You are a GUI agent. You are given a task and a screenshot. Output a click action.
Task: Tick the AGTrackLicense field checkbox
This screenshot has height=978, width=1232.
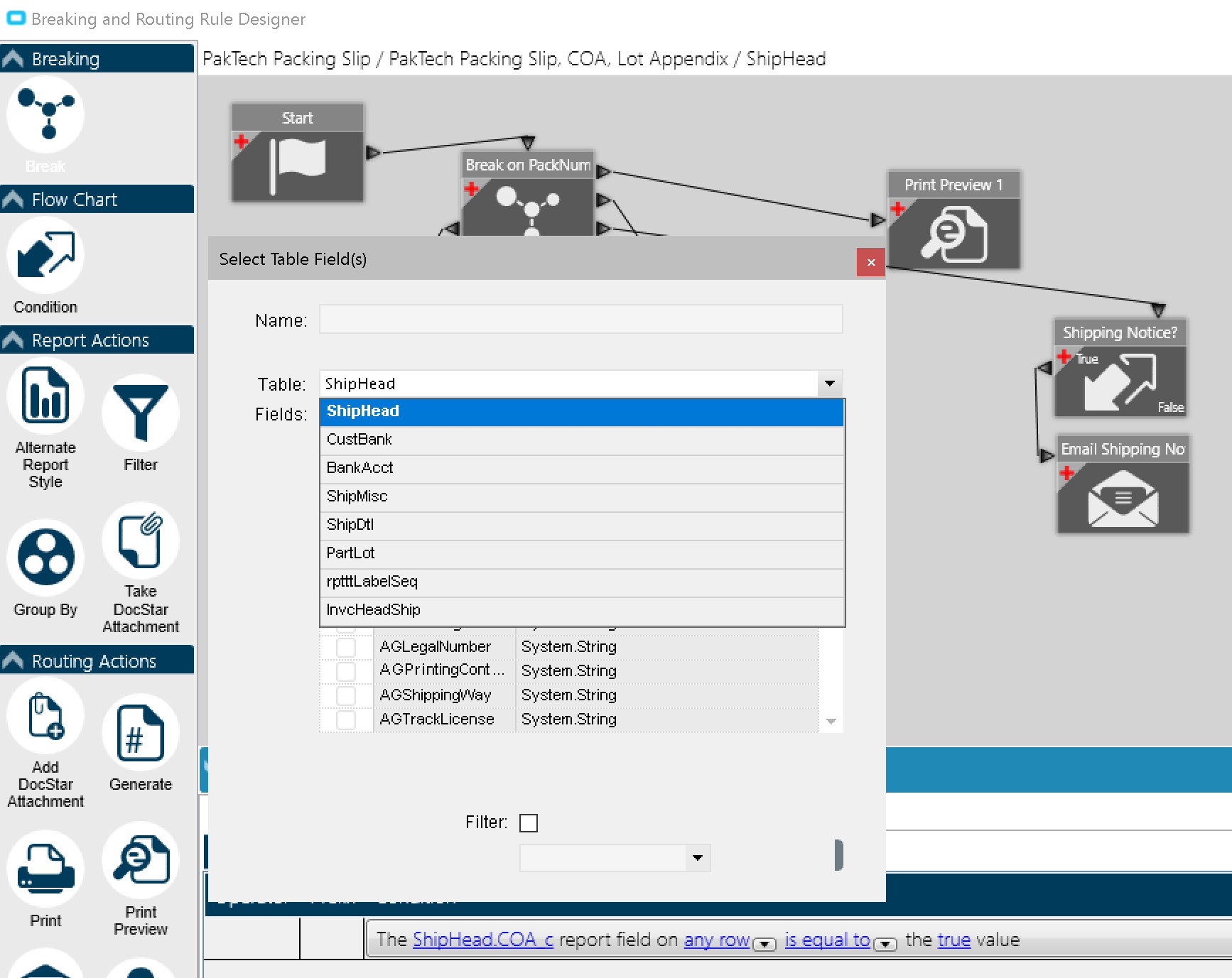346,719
